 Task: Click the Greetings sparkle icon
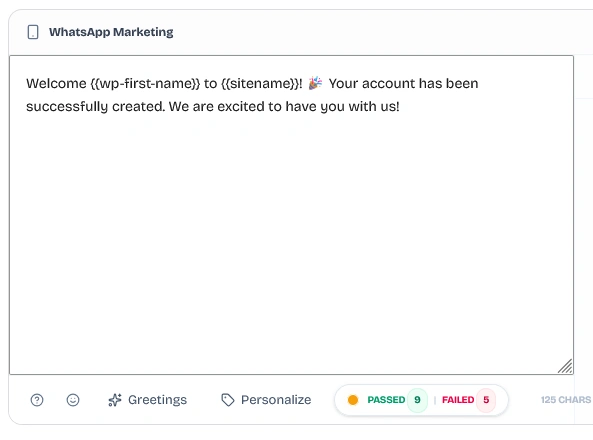[115, 400]
